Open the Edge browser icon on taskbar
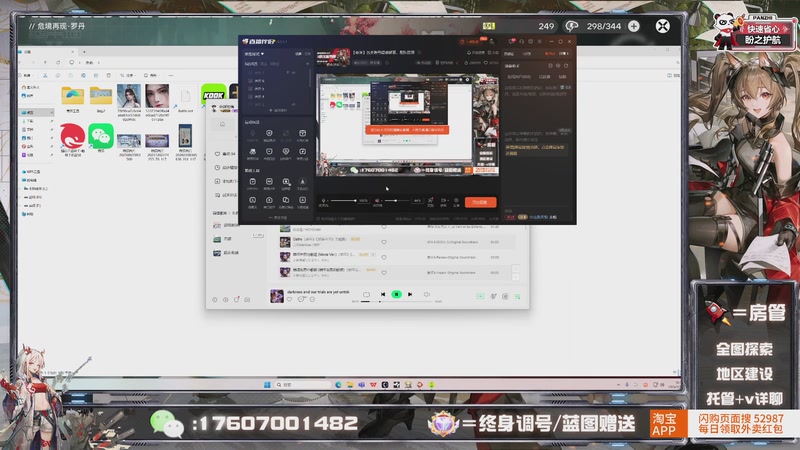This screenshot has width=800, height=450. pos(338,385)
